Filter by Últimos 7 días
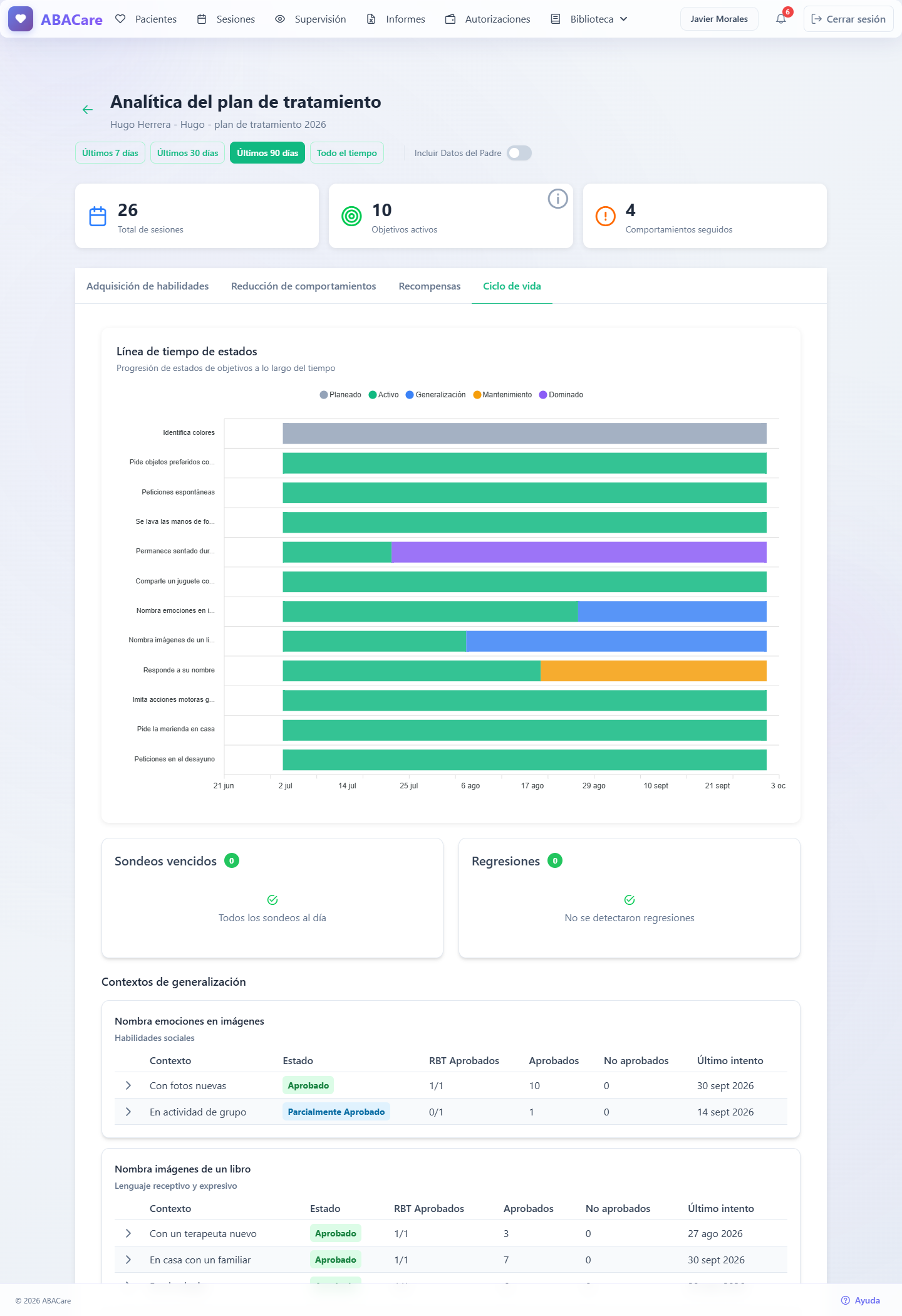902x1316 pixels. click(x=110, y=153)
